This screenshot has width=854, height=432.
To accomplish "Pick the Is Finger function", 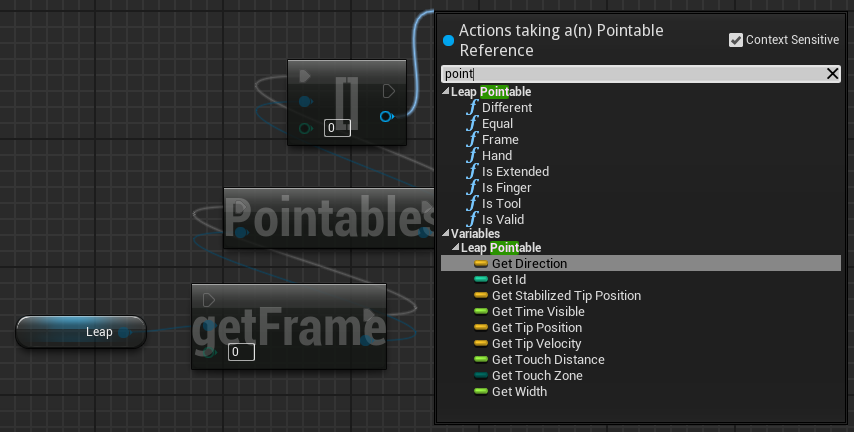I will [507, 187].
